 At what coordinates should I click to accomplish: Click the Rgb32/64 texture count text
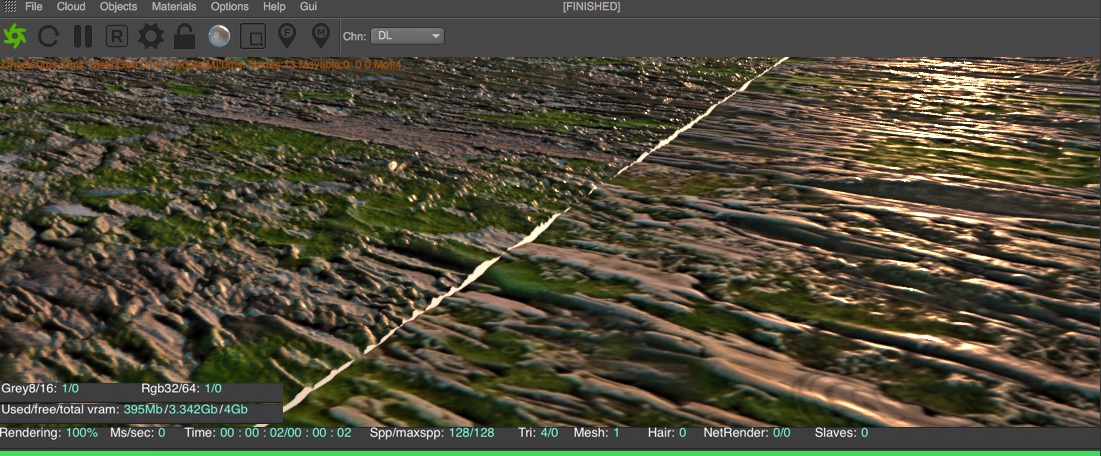(x=181, y=388)
